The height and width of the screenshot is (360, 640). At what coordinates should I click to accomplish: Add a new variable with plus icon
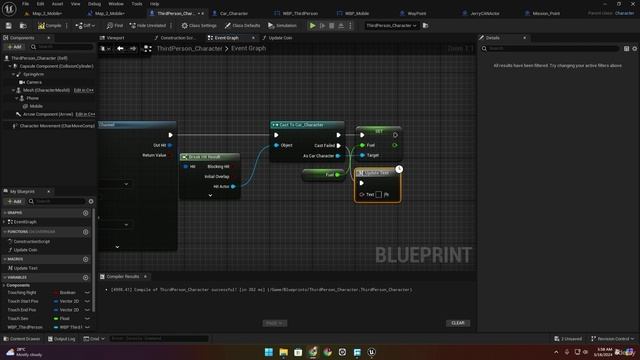click(x=85, y=278)
